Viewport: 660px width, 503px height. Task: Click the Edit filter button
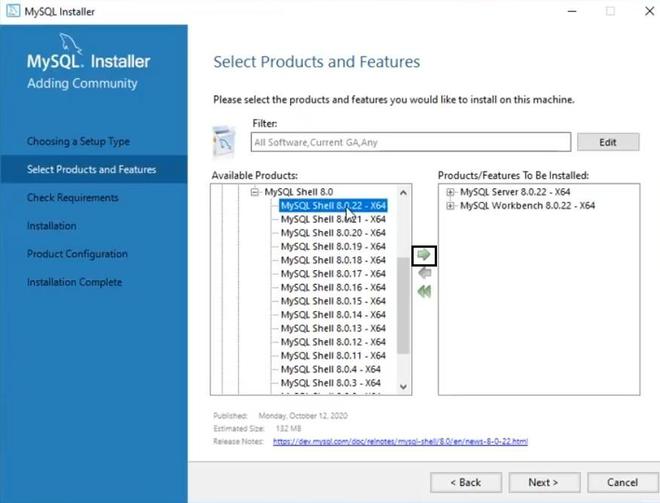point(608,142)
